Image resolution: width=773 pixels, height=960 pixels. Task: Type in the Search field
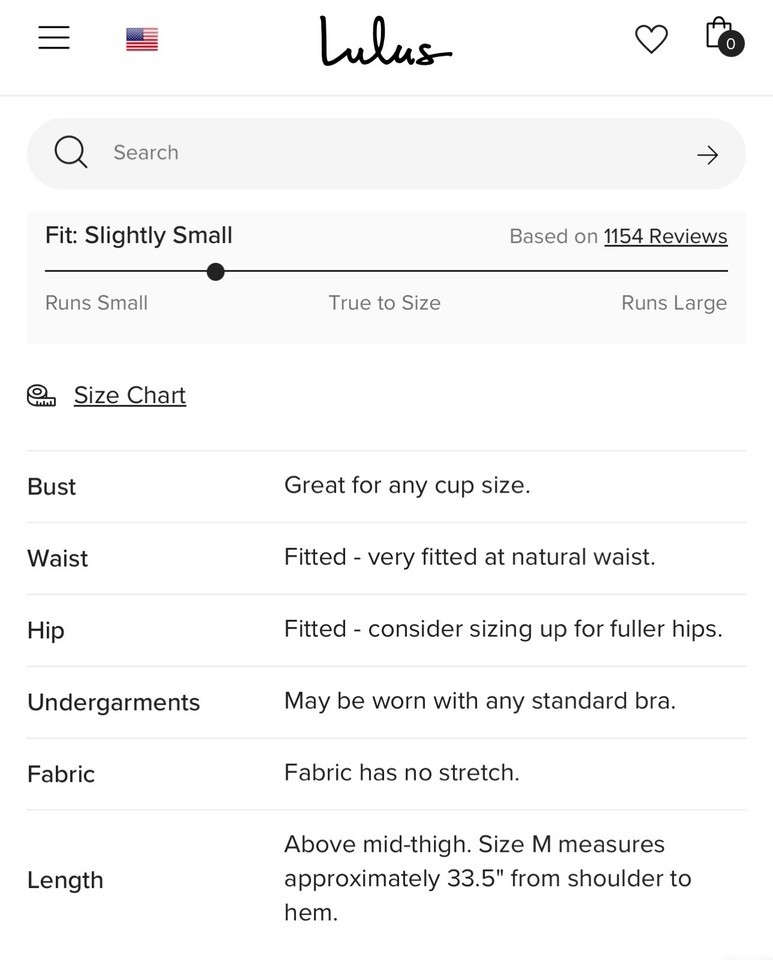click(x=390, y=153)
